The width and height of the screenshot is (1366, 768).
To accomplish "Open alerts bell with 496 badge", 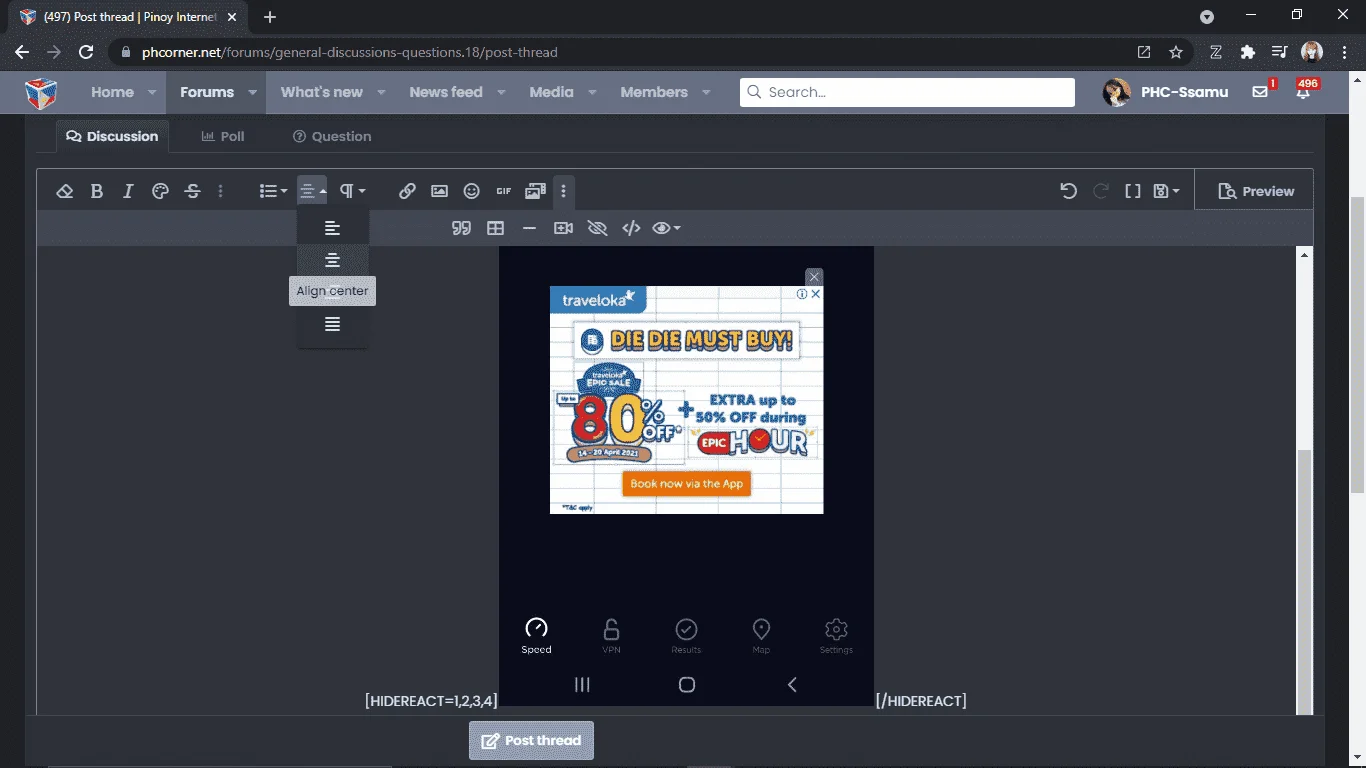I will (x=1303, y=92).
